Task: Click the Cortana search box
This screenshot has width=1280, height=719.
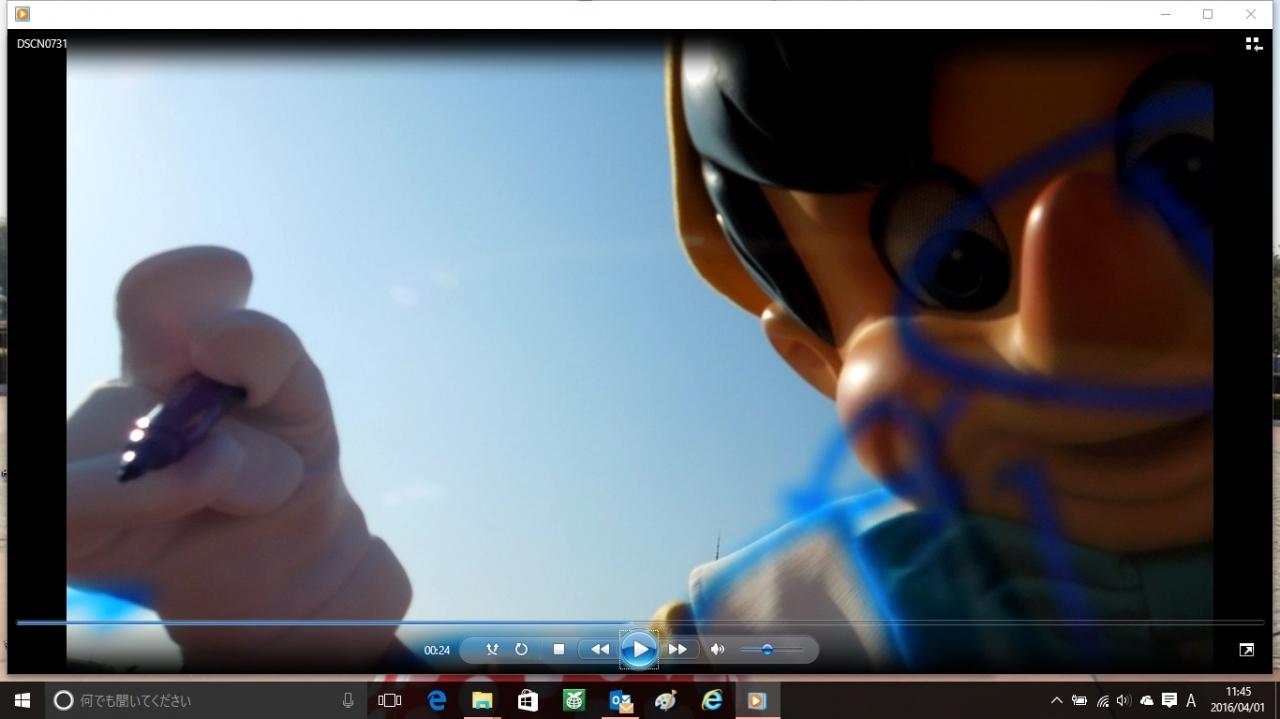Action: tap(206, 700)
